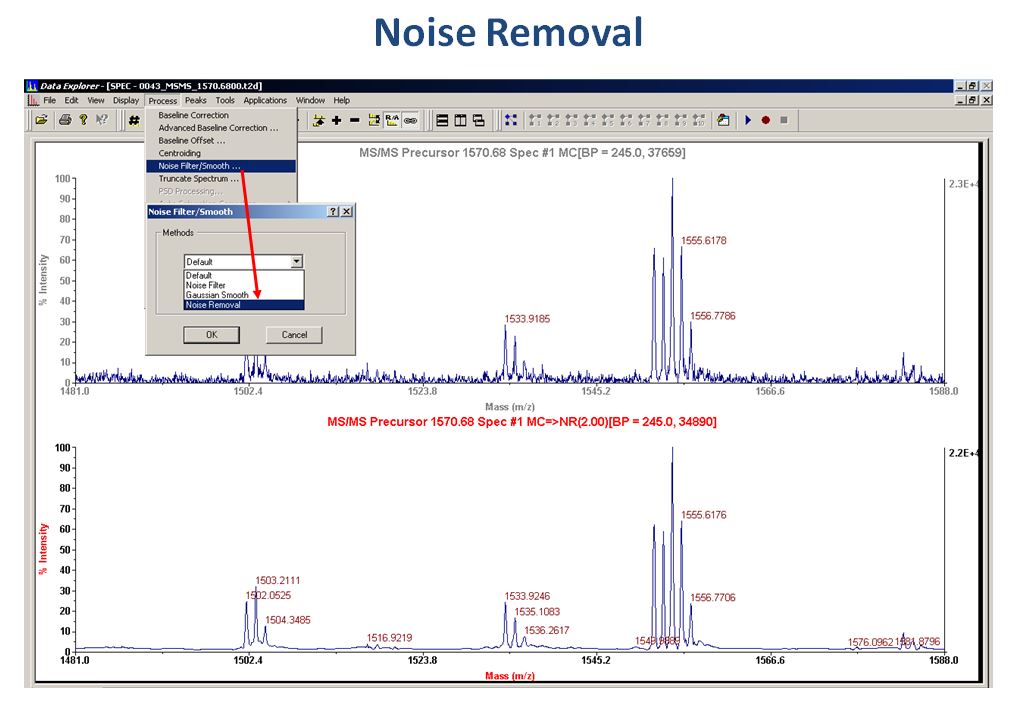Image resolution: width=1017 pixels, height=704 pixels.
Task: Click OK in Noise Filter/Smooth dialog
Action: [211, 335]
